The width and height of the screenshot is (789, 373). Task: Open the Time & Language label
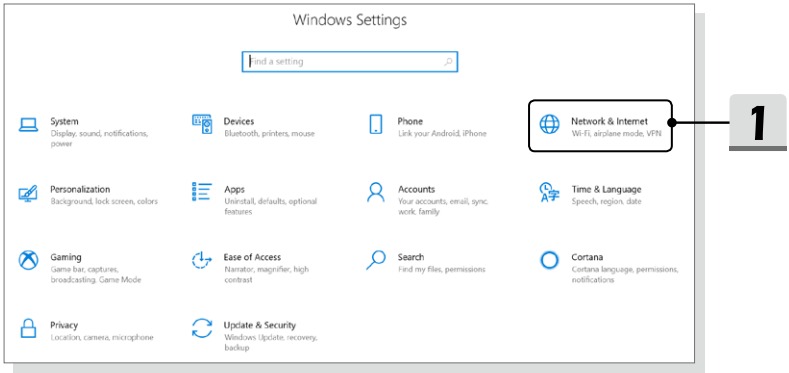tap(606, 189)
